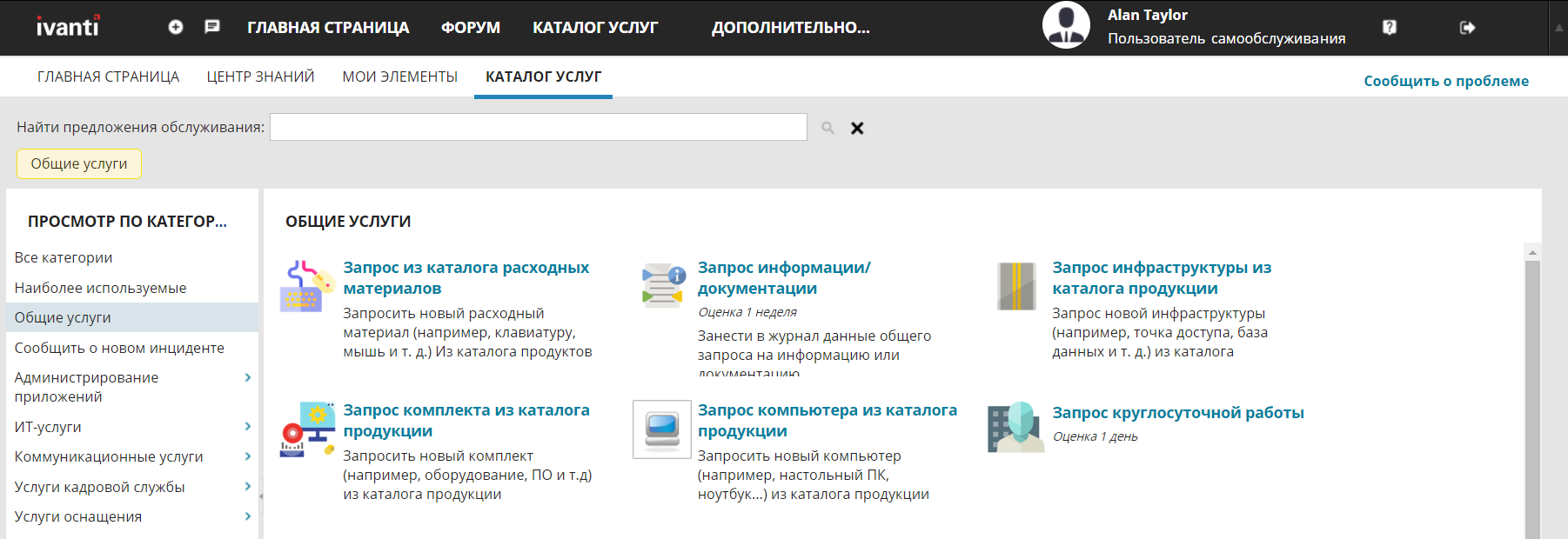Image resolution: width=1568 pixels, height=539 pixels.
Task: Expand Услуги кадровой службы chevron
Action: pyautogui.click(x=248, y=486)
